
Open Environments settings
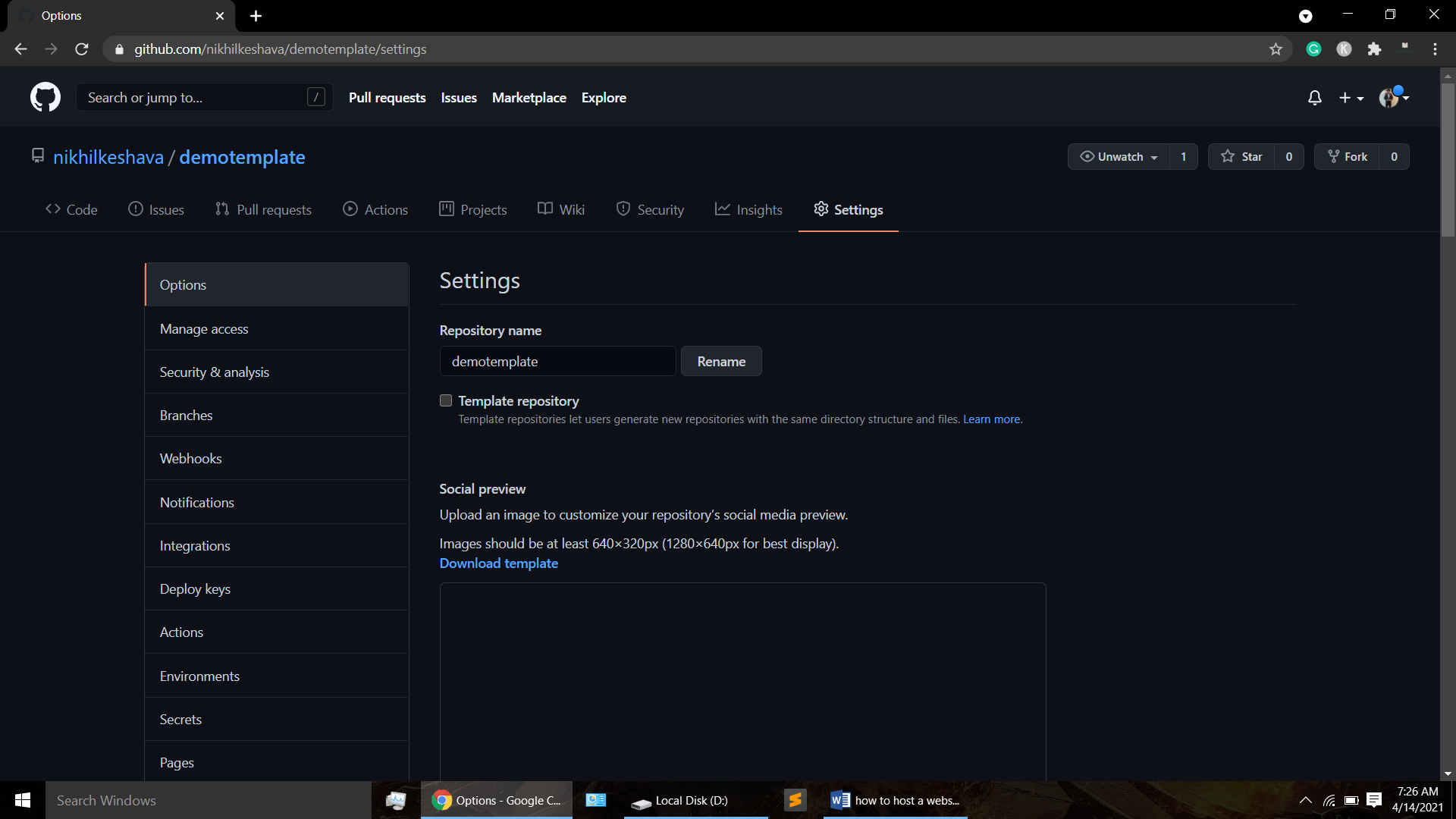tap(277, 676)
